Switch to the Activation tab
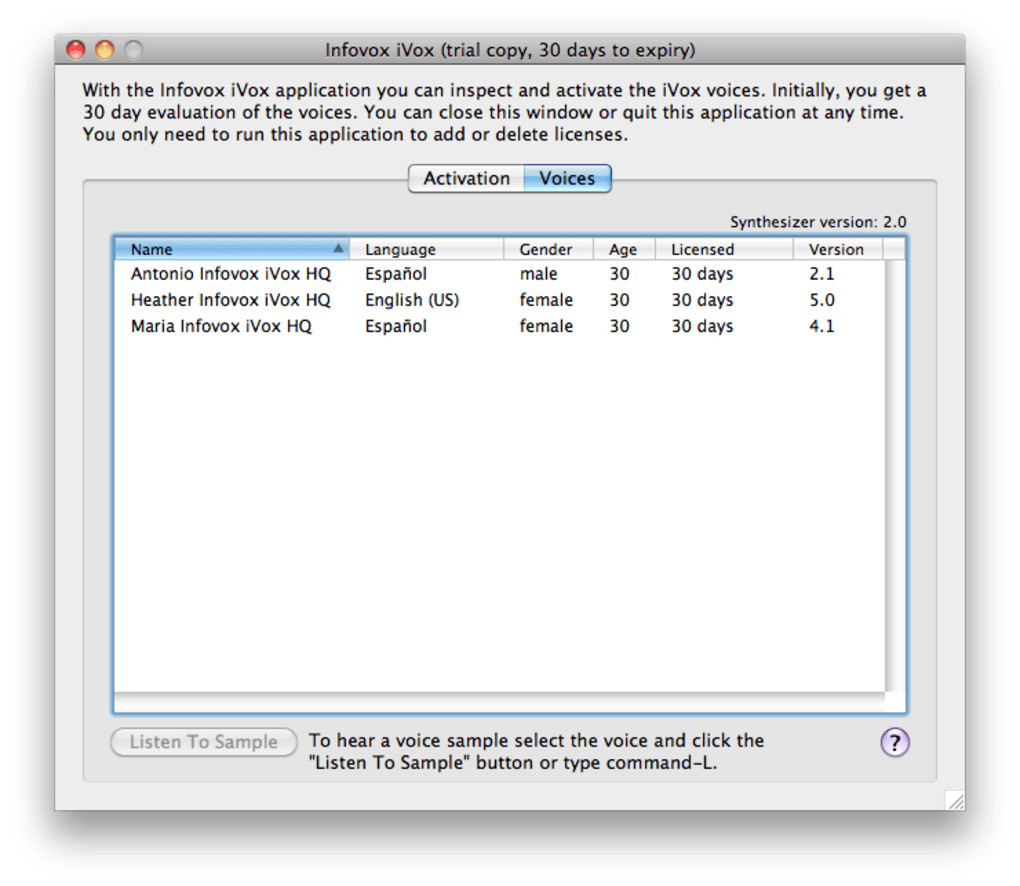The width and height of the screenshot is (1020, 886). coord(466,178)
